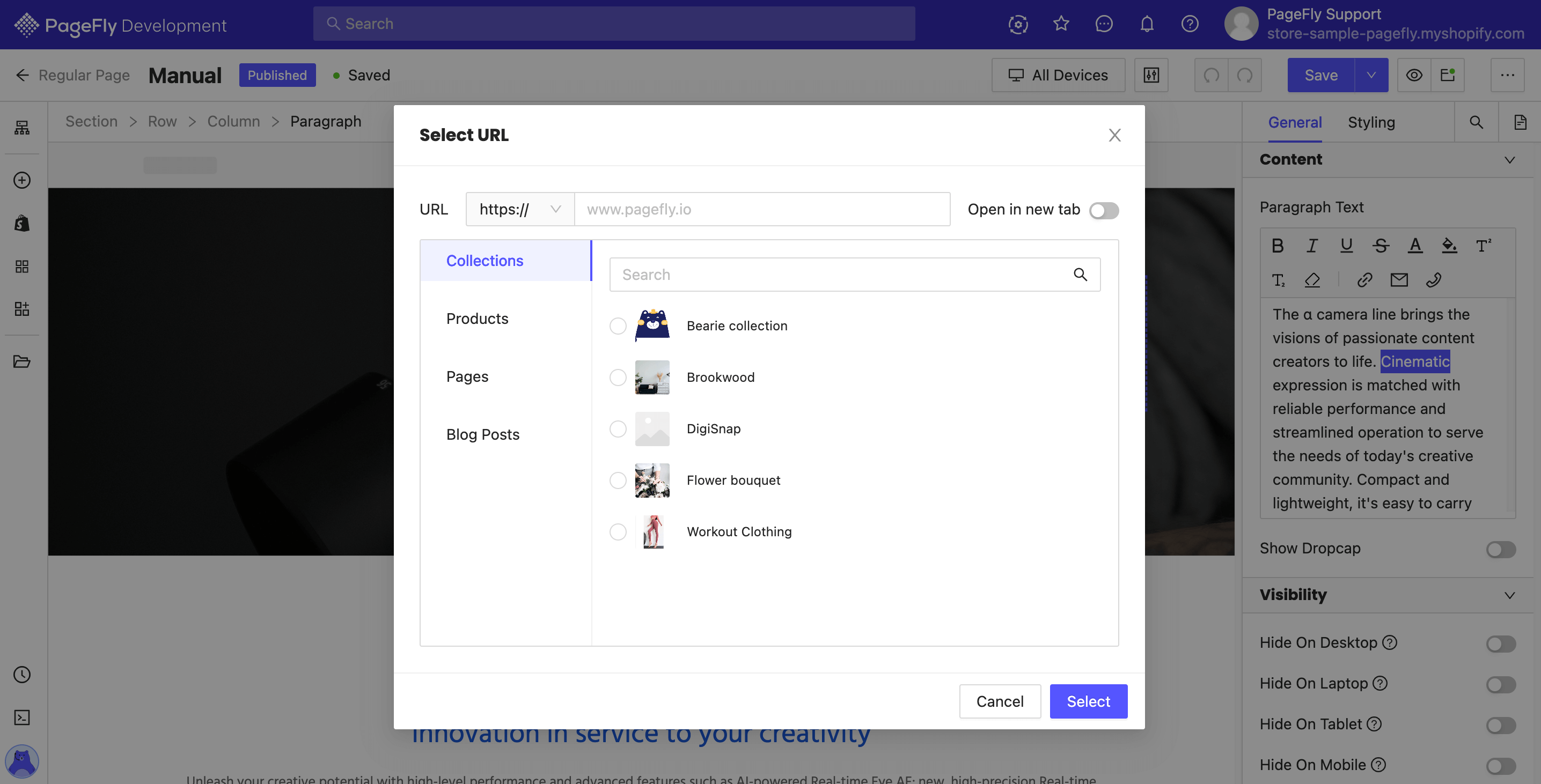Click the notifications bell icon
1541x784 pixels.
click(1147, 24)
